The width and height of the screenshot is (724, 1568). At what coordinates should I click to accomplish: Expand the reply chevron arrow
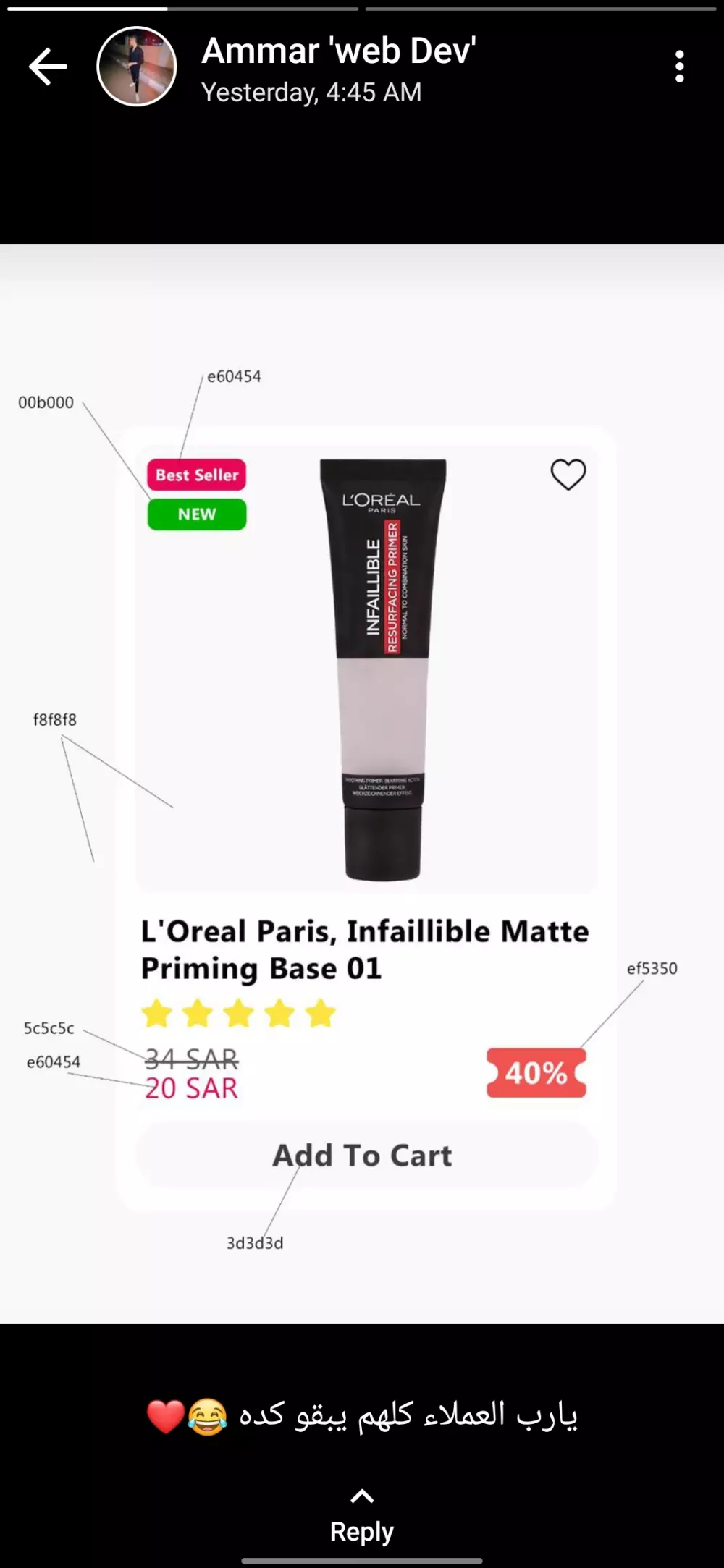362,1496
